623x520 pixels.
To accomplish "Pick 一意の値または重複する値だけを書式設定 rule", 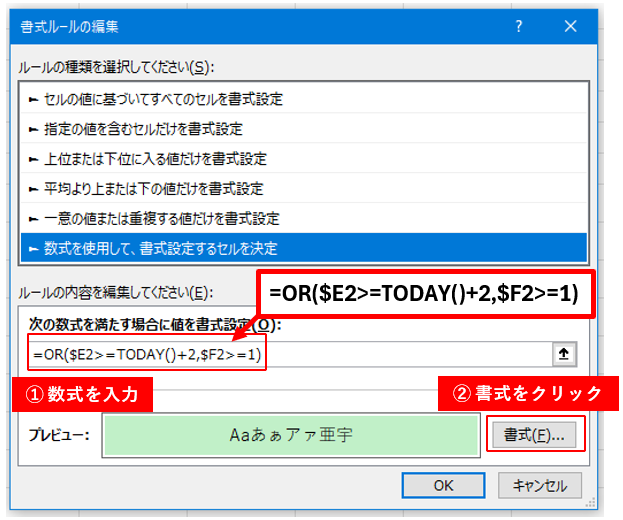I will 161,218.
